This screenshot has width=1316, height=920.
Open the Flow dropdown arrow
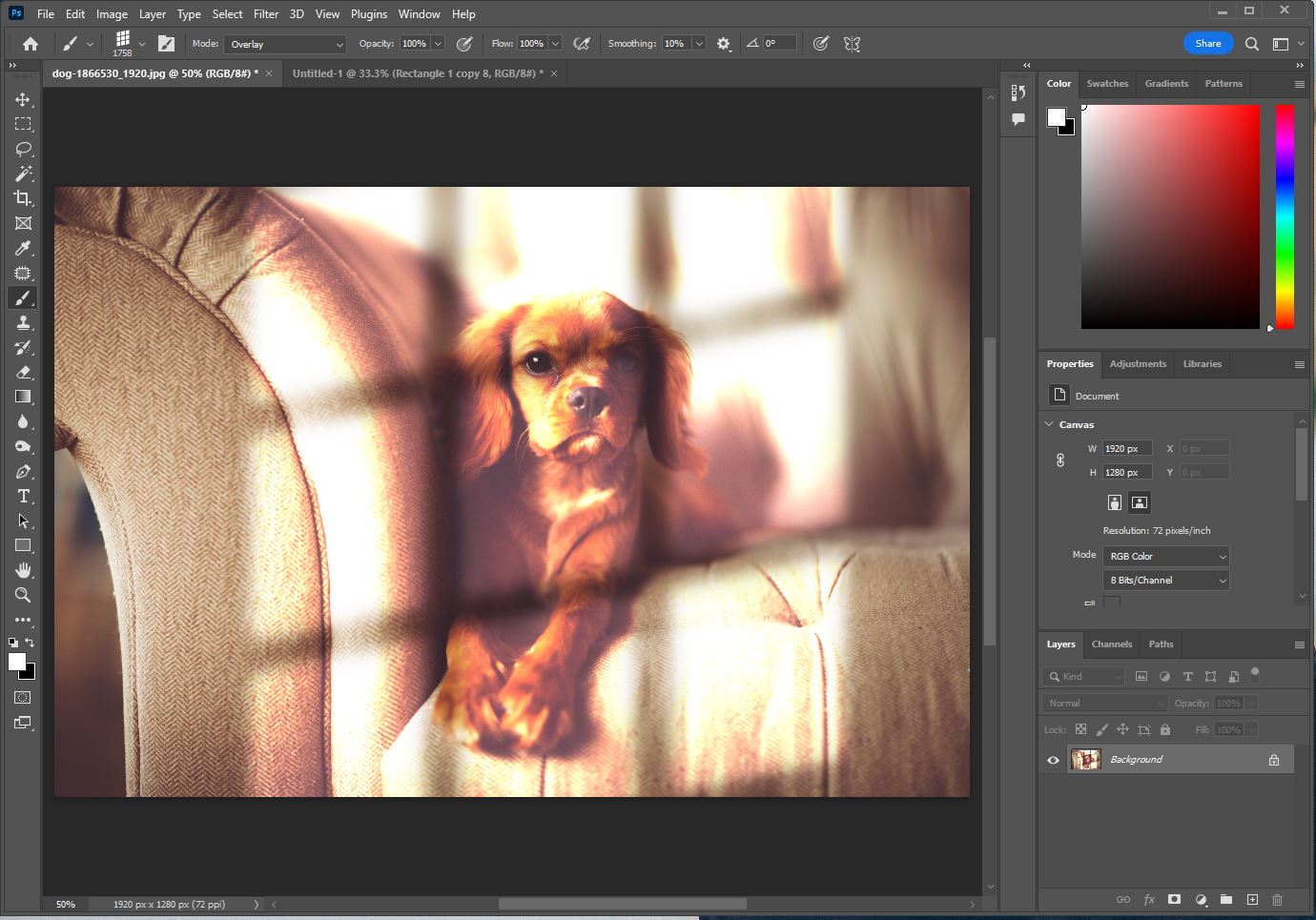[555, 44]
